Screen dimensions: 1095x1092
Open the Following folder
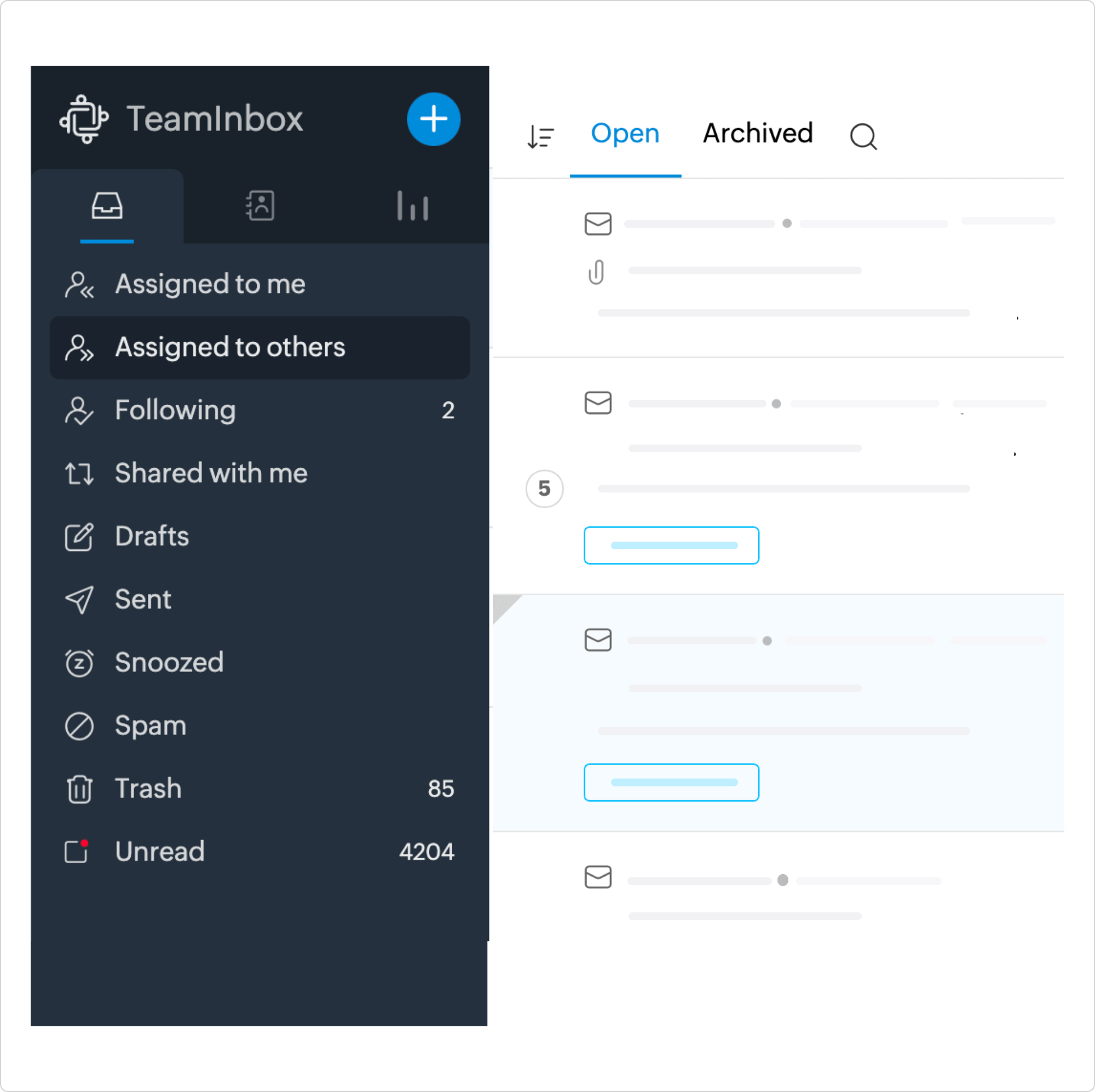175,410
